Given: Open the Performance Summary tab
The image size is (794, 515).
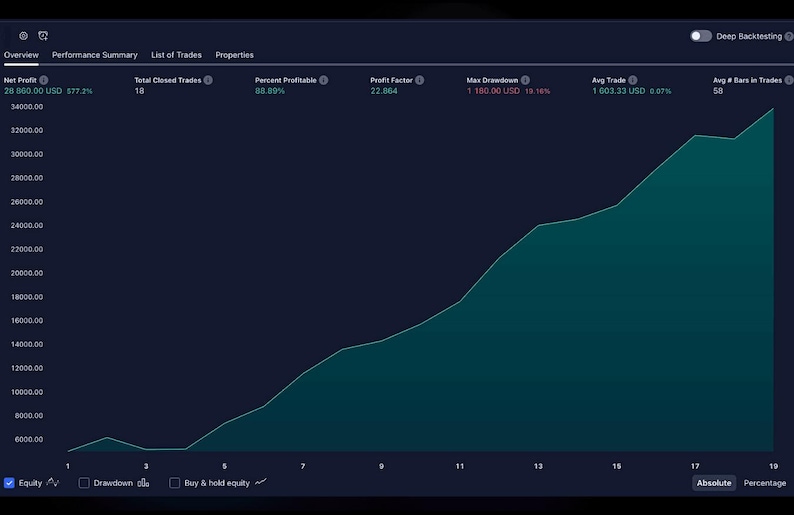Looking at the screenshot, I should (x=95, y=55).
